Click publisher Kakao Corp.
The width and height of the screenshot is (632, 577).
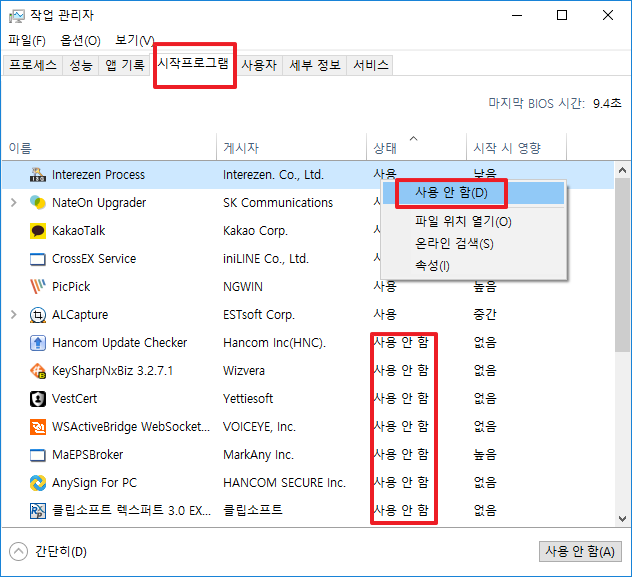point(256,230)
